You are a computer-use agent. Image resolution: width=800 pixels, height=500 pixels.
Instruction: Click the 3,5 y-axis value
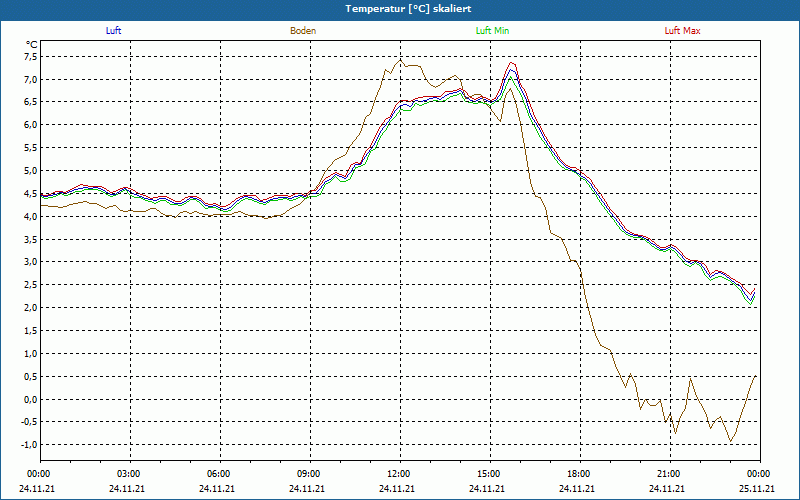click(31, 239)
